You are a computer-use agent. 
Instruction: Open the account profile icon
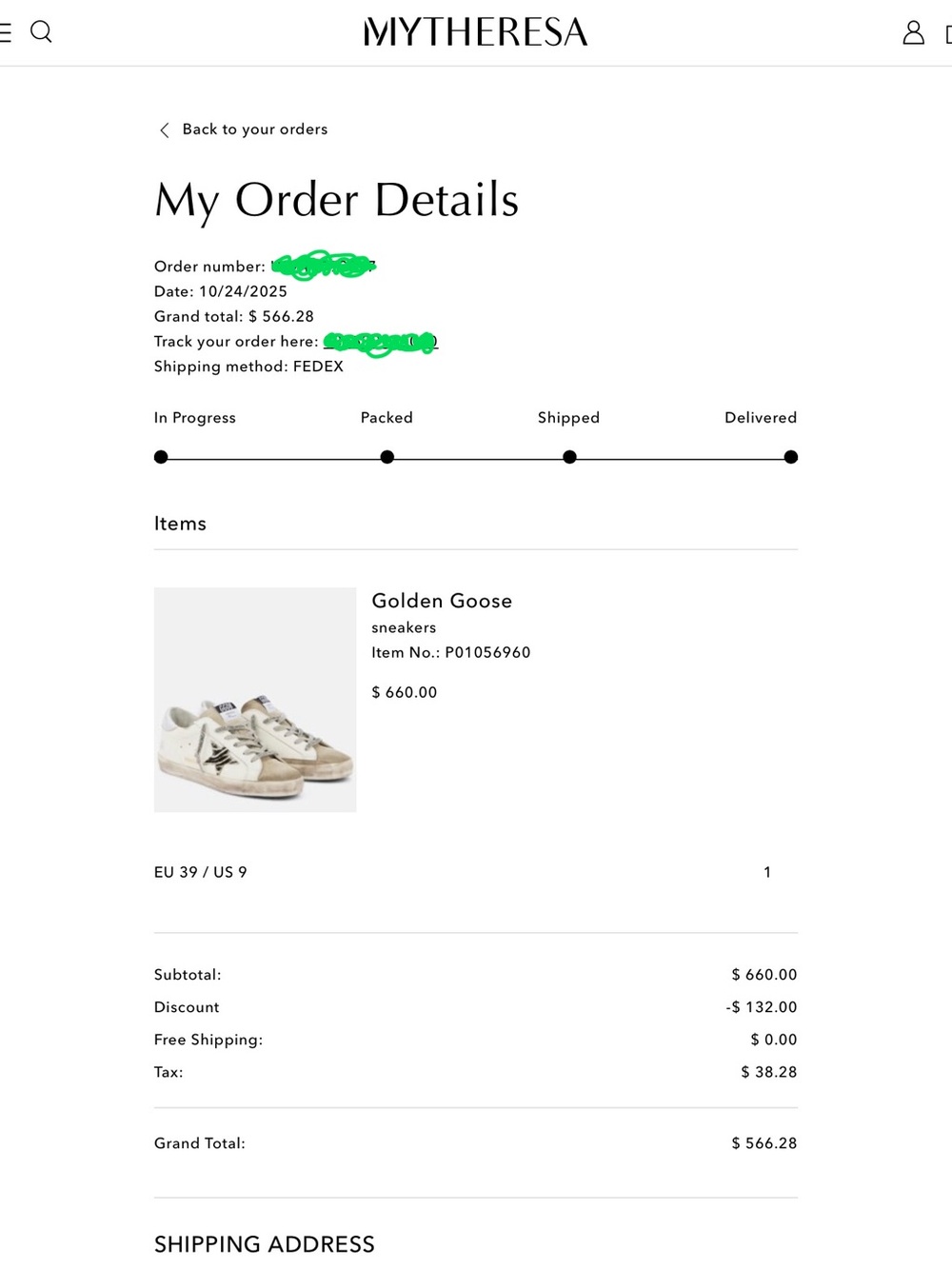913,32
